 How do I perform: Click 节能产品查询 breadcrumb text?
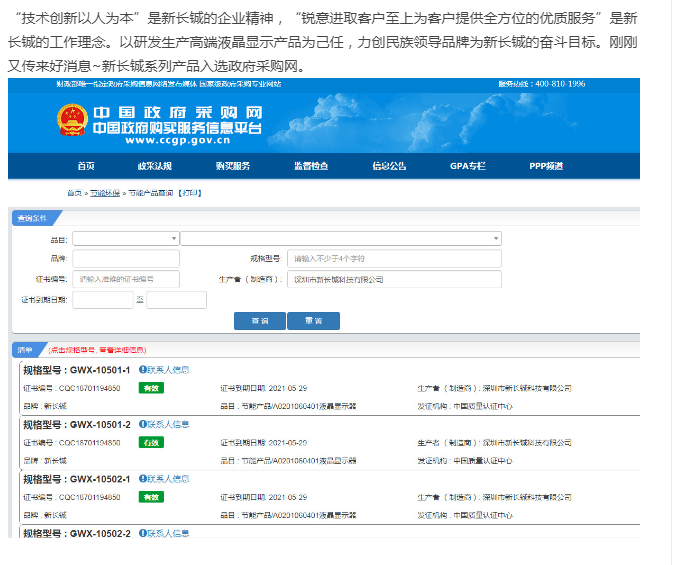(150, 193)
